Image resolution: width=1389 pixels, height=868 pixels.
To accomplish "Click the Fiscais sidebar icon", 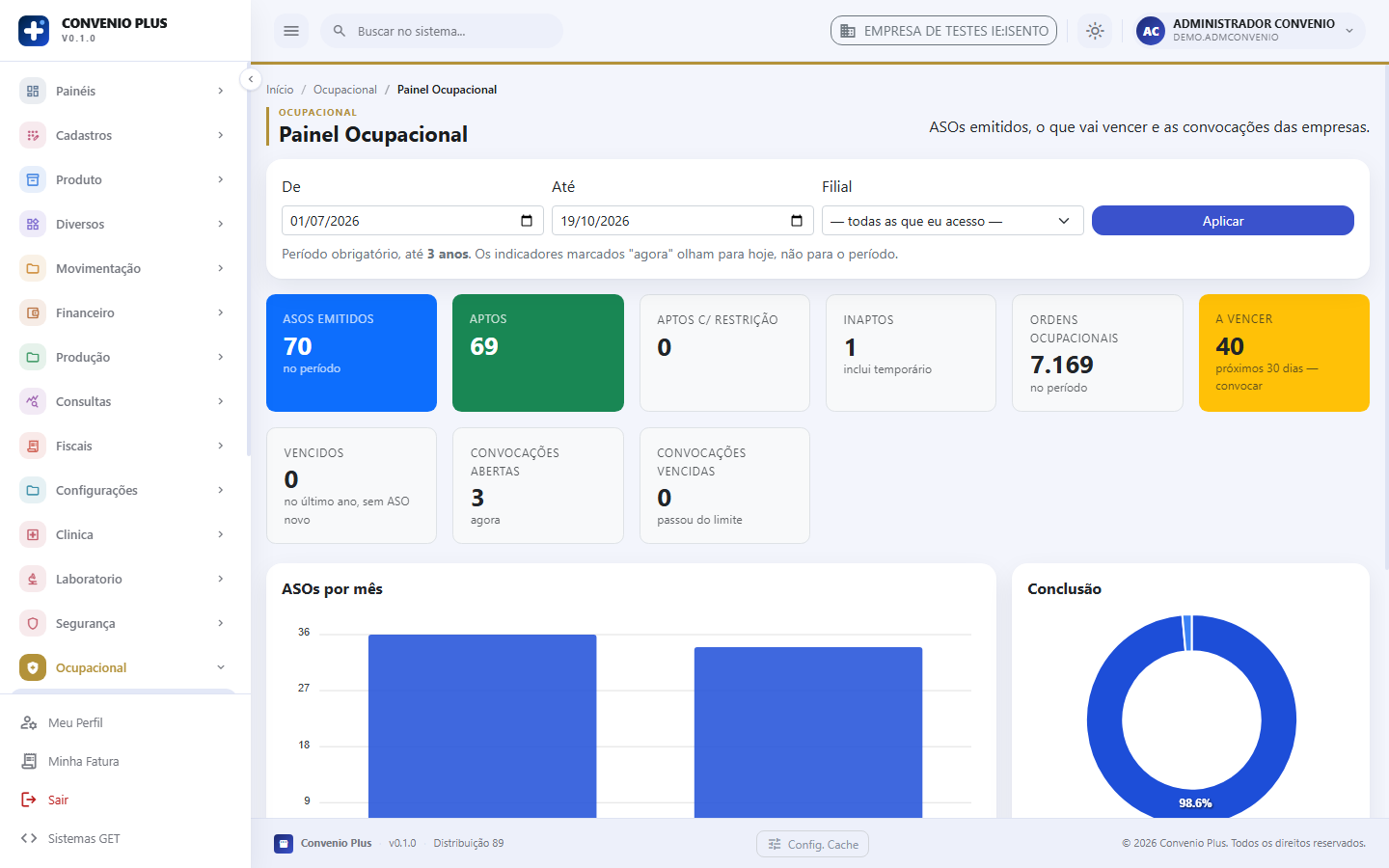I will [x=33, y=446].
